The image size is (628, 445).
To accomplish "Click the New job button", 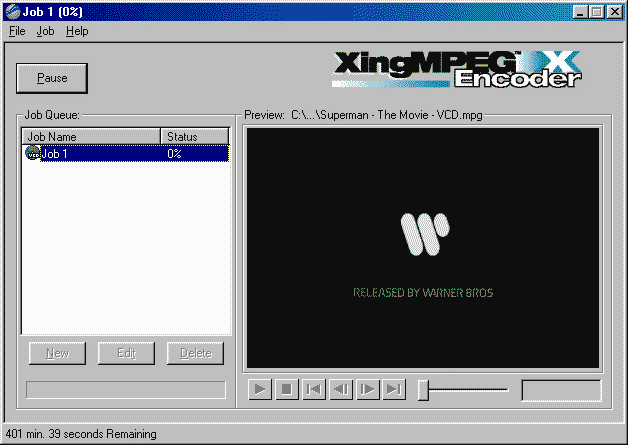I will [57, 353].
